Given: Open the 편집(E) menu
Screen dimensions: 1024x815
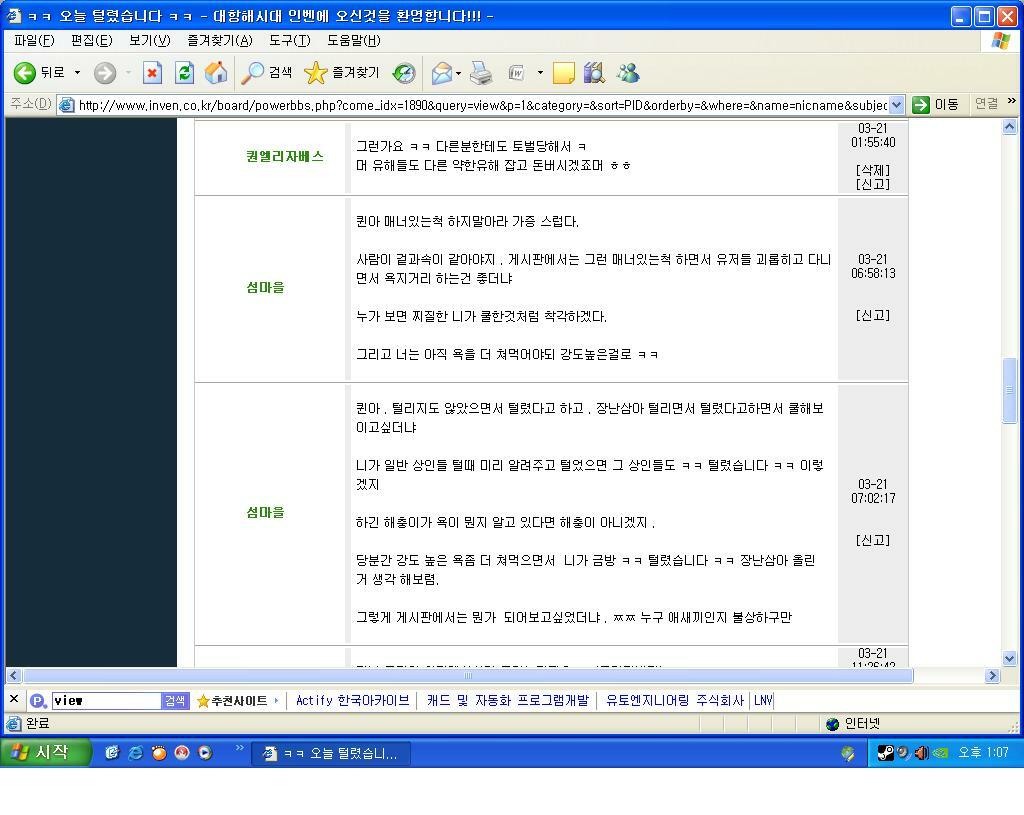Looking at the screenshot, I should (x=91, y=40).
